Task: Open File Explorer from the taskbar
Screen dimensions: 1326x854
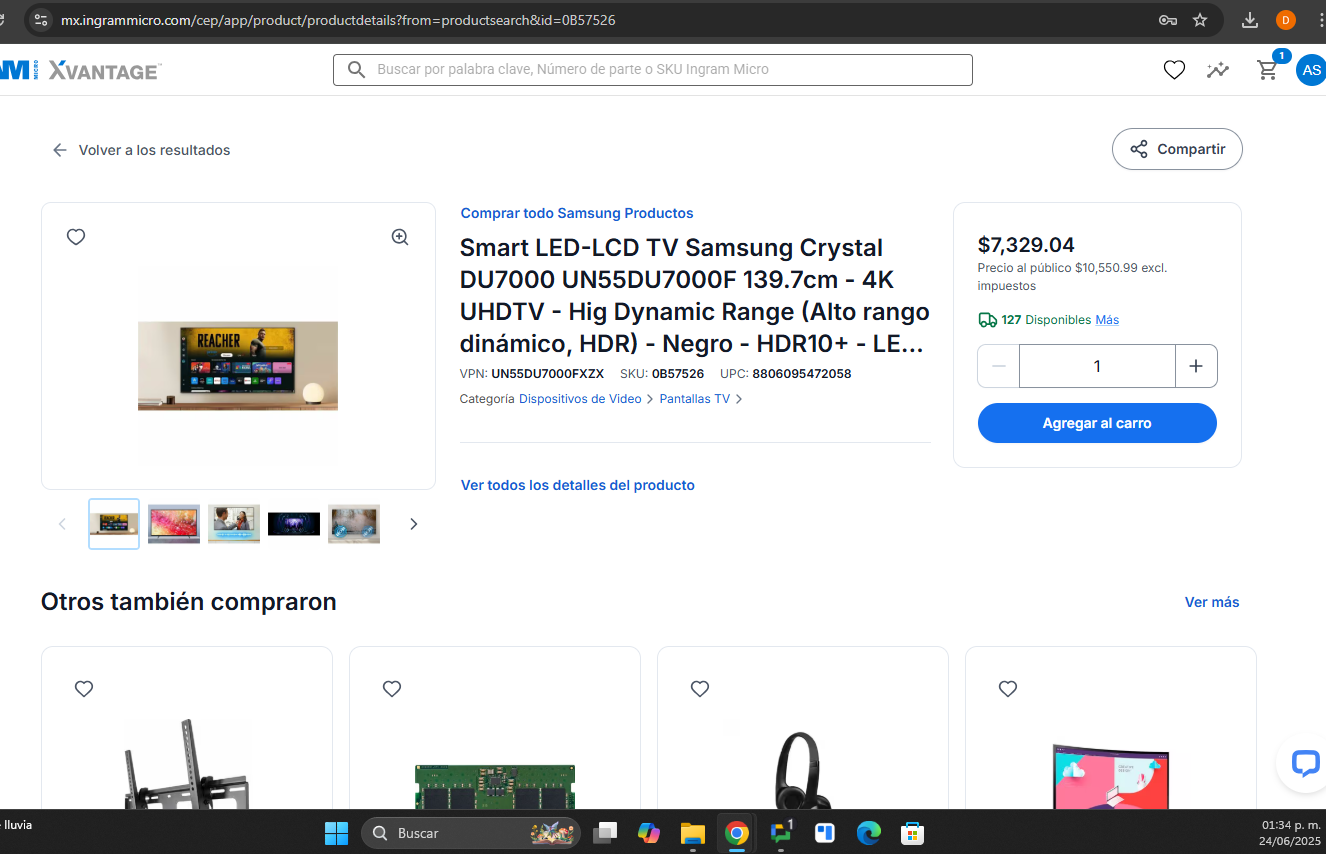Action: coord(693,833)
